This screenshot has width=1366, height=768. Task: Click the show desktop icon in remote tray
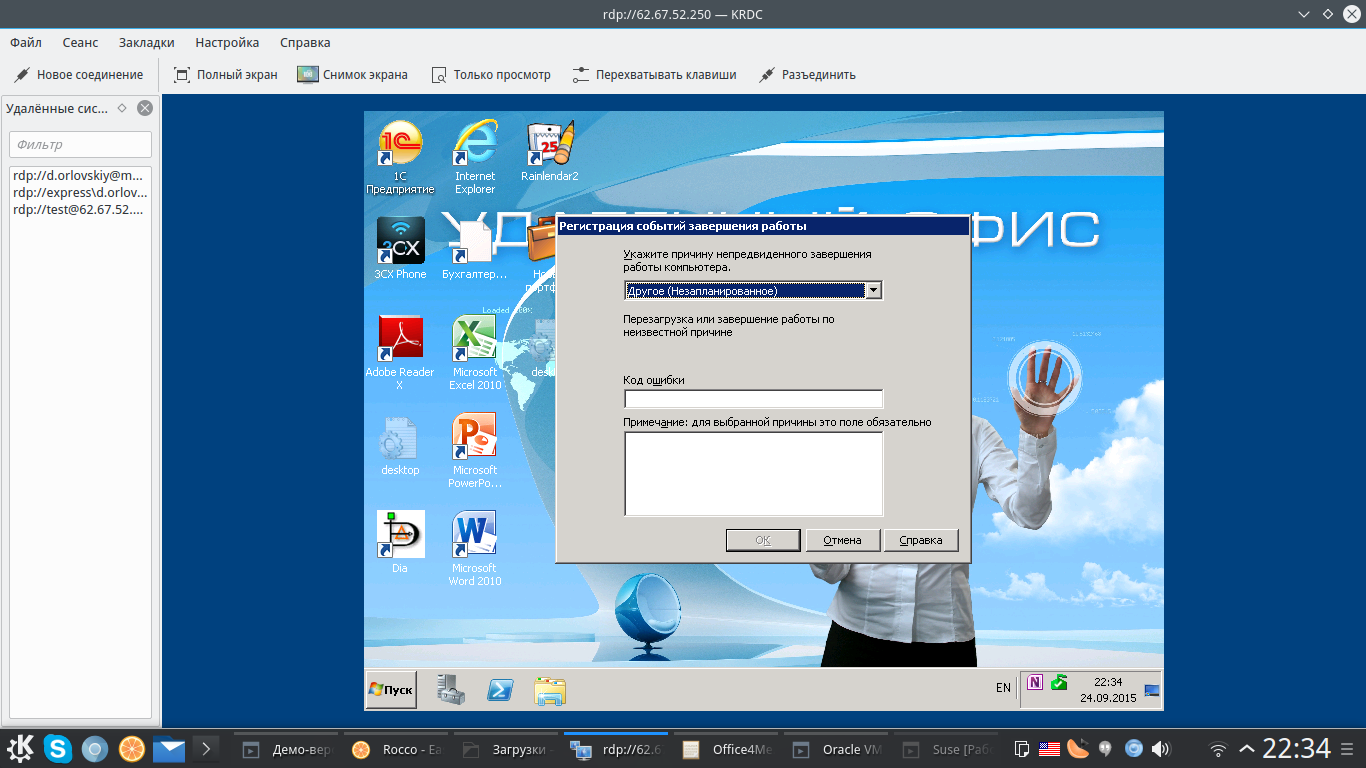(1152, 689)
